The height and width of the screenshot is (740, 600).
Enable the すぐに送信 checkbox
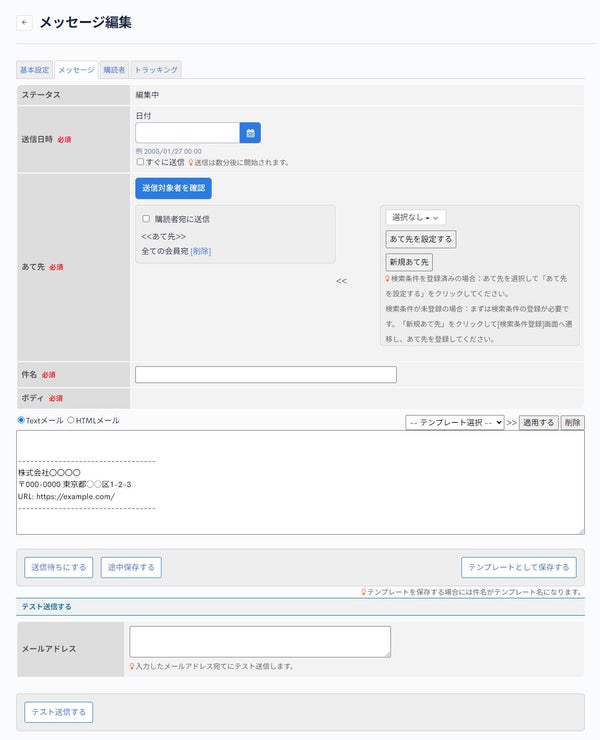pyautogui.click(x=140, y=162)
